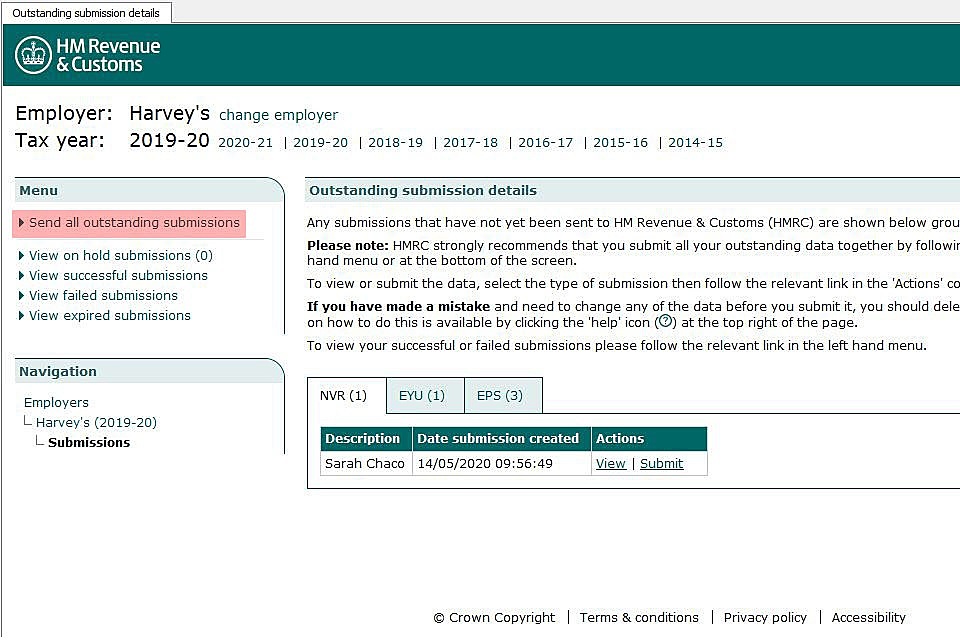Switch to tax year 2020-21
This screenshot has height=640, width=960.
(245, 143)
